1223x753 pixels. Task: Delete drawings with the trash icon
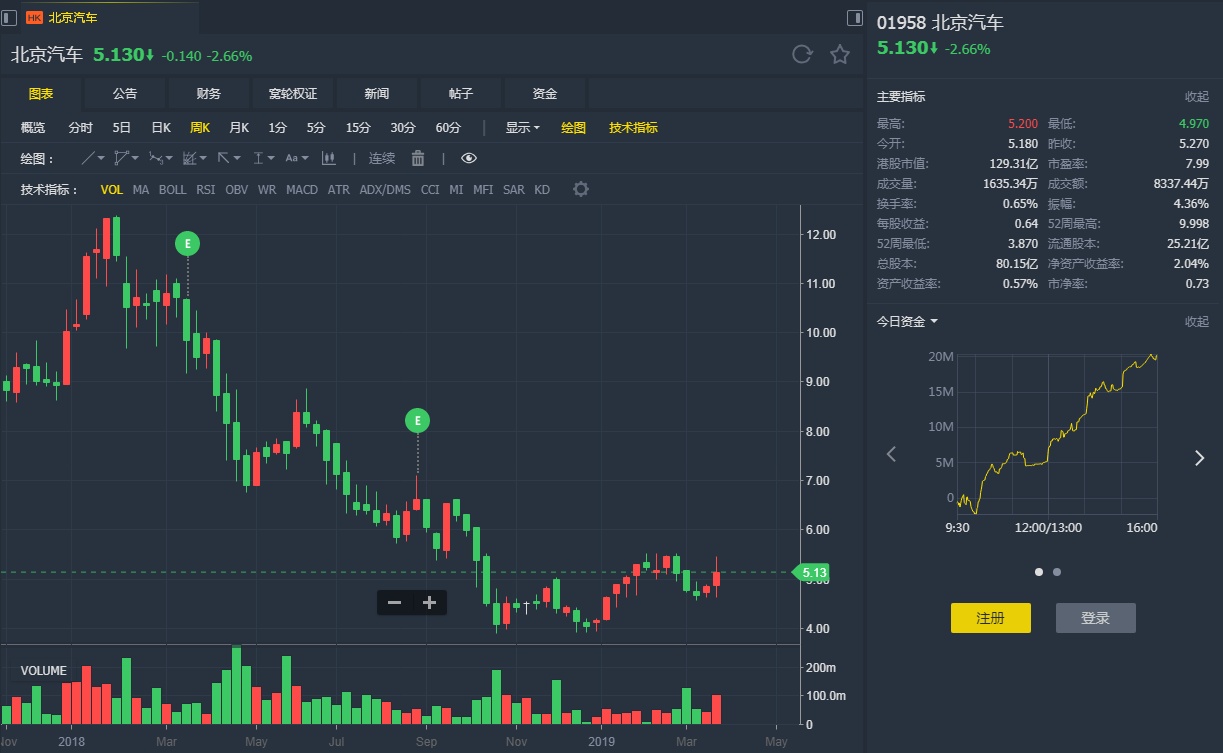[x=418, y=158]
